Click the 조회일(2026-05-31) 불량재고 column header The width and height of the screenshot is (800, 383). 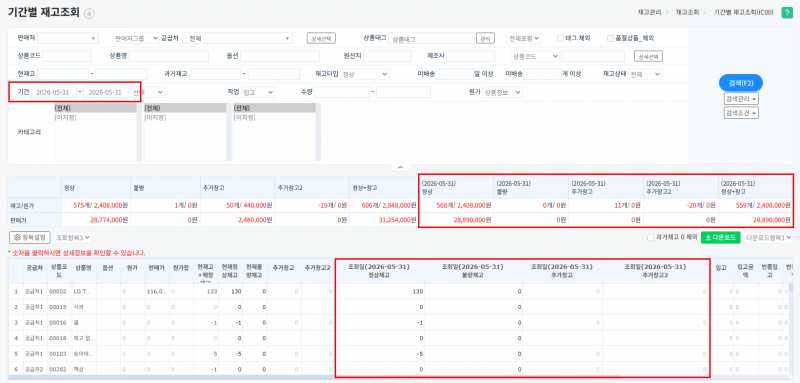point(473,271)
